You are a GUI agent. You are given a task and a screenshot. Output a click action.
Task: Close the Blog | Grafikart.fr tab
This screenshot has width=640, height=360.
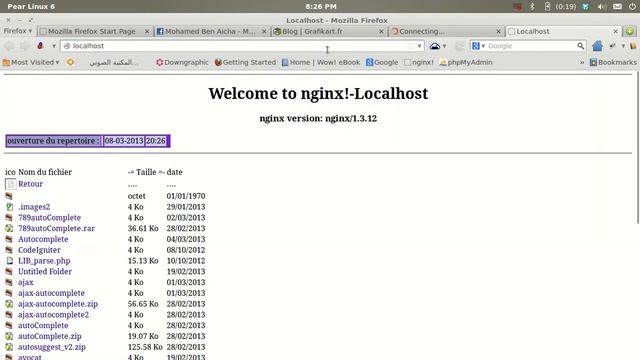381,31
